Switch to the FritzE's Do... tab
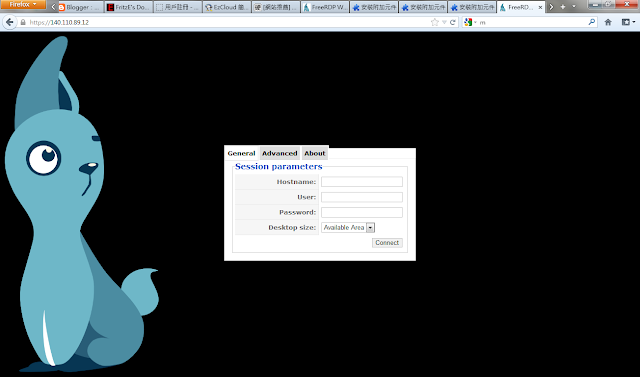Screen dimensions: 640x377 click(x=129, y=7)
